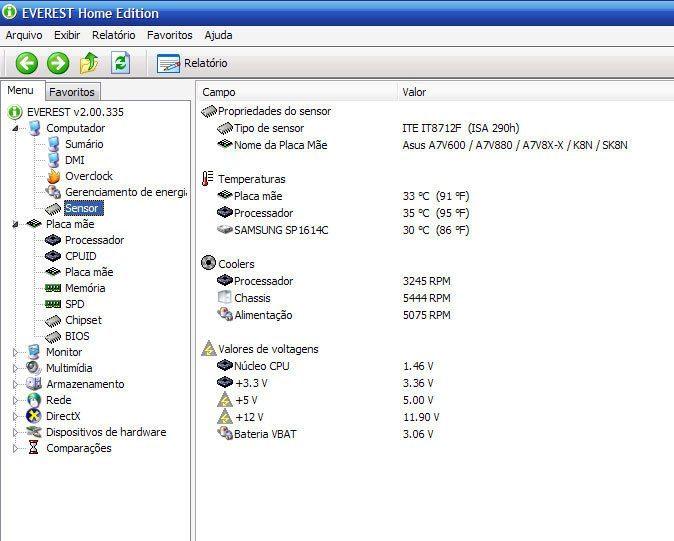674x541 pixels.
Task: Expand the Armazenamento tree node
Action: click(17, 384)
